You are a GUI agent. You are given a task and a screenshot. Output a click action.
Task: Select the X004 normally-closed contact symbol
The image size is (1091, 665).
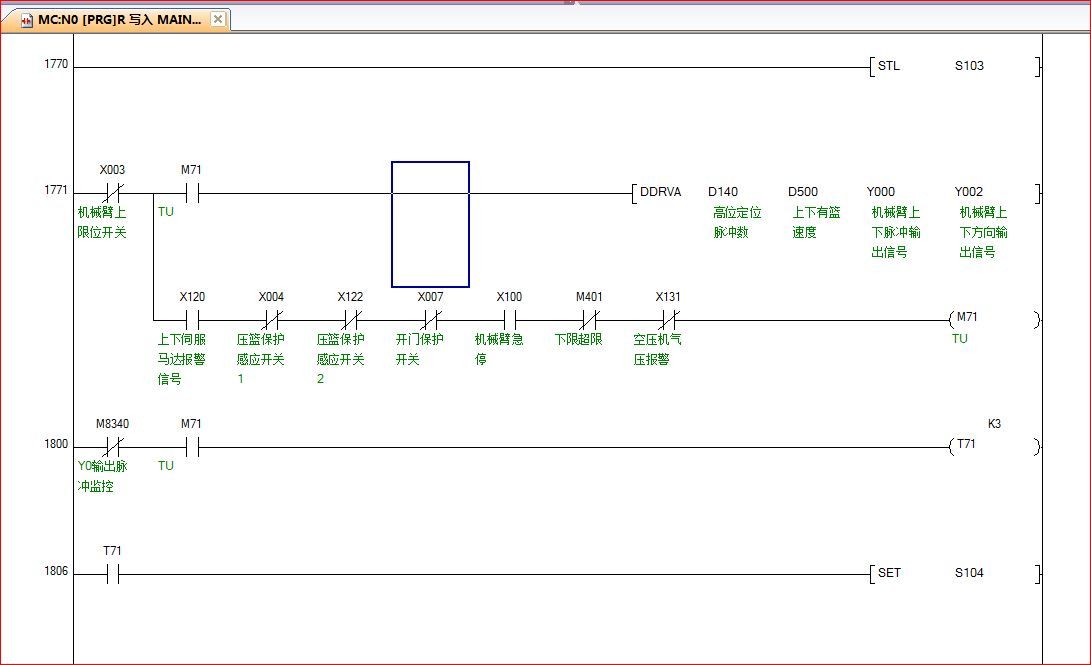point(271,320)
